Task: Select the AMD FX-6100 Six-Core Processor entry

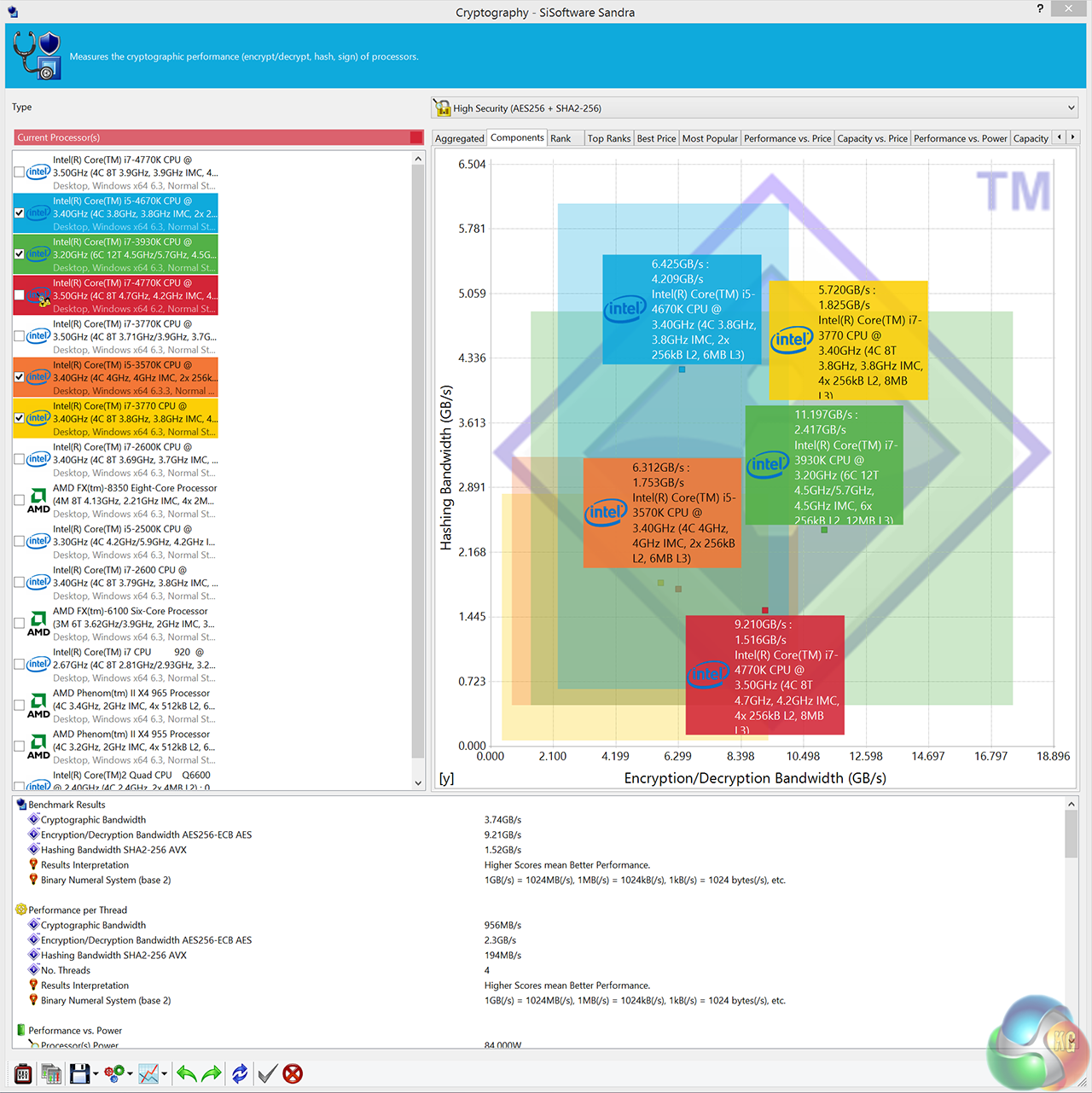Action: click(x=115, y=624)
